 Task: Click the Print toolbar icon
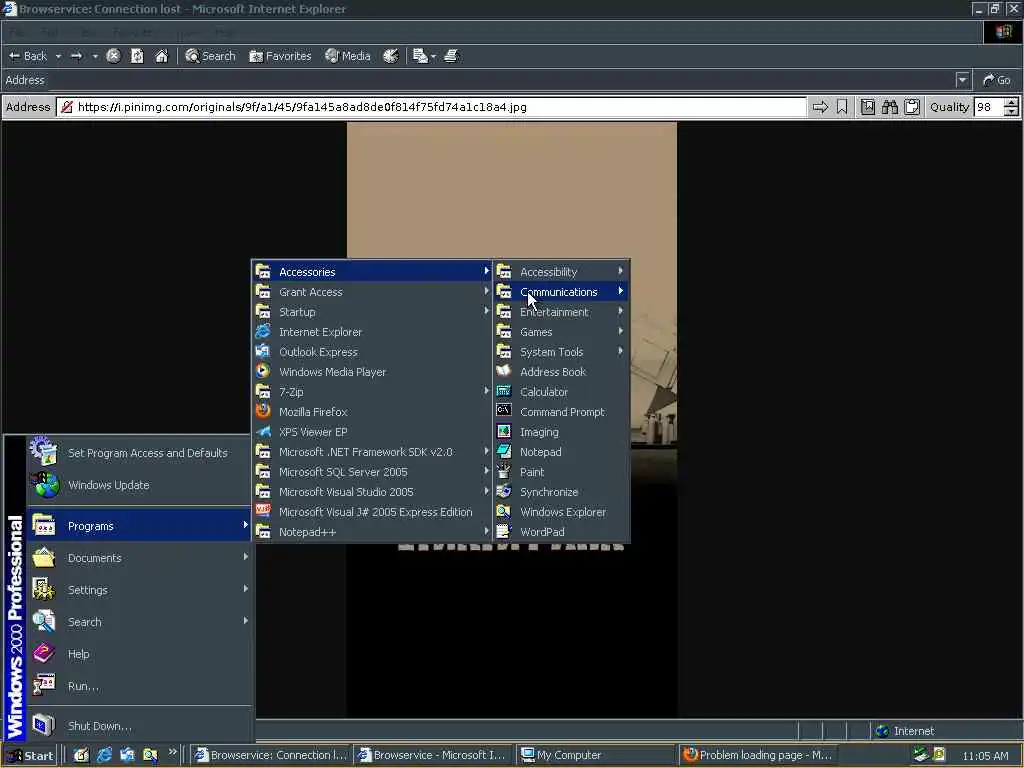pyautogui.click(x=451, y=56)
